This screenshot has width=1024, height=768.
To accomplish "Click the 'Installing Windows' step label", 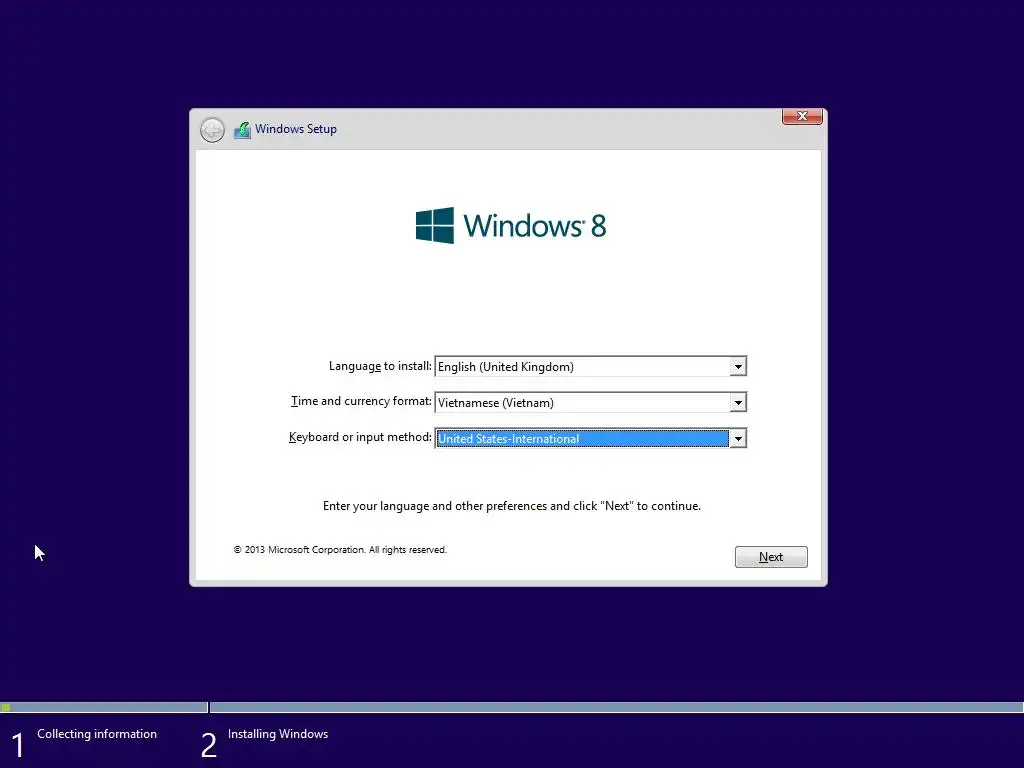I will [278, 734].
